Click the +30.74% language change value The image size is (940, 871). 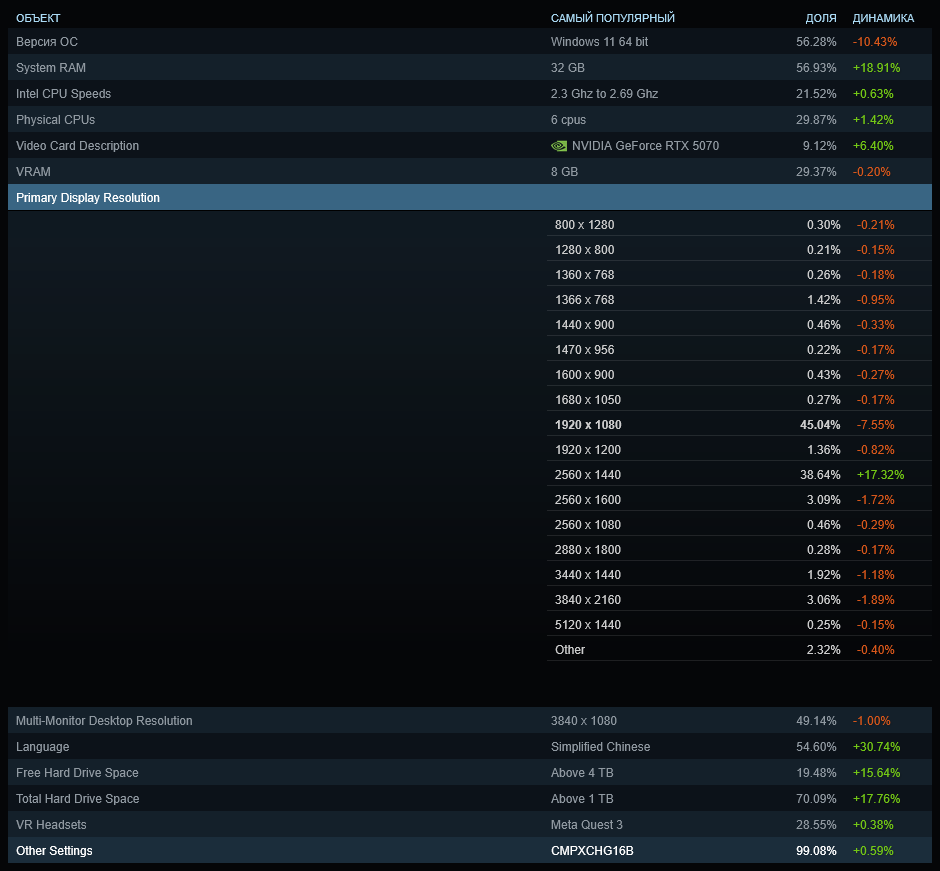pyautogui.click(x=876, y=746)
